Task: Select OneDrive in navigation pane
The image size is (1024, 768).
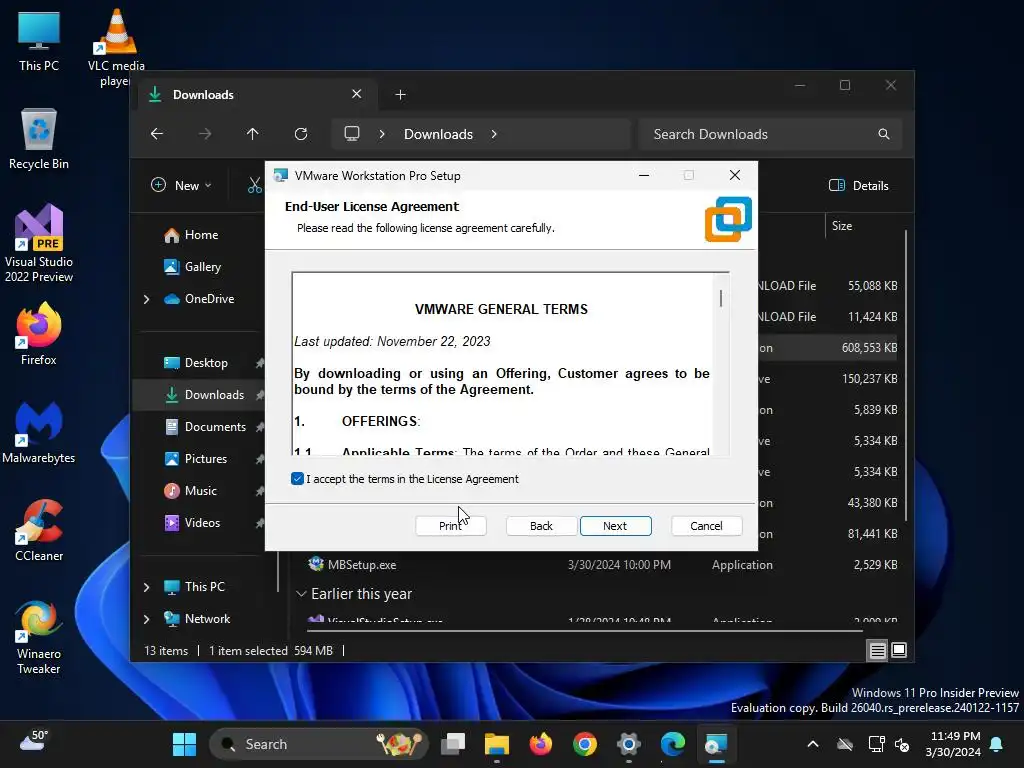Action: point(209,298)
